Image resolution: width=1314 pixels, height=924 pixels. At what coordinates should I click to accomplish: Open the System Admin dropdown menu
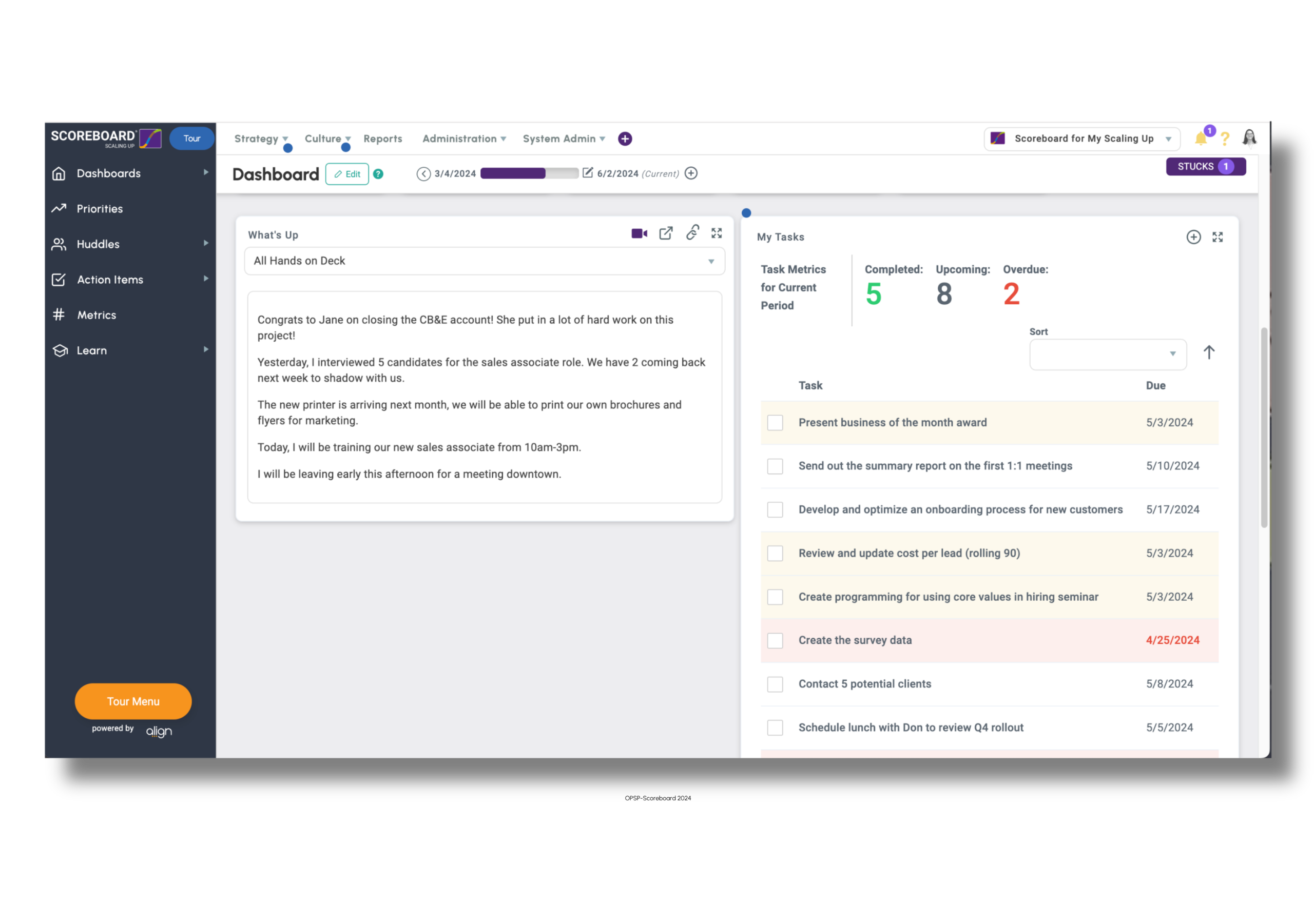[x=564, y=139]
